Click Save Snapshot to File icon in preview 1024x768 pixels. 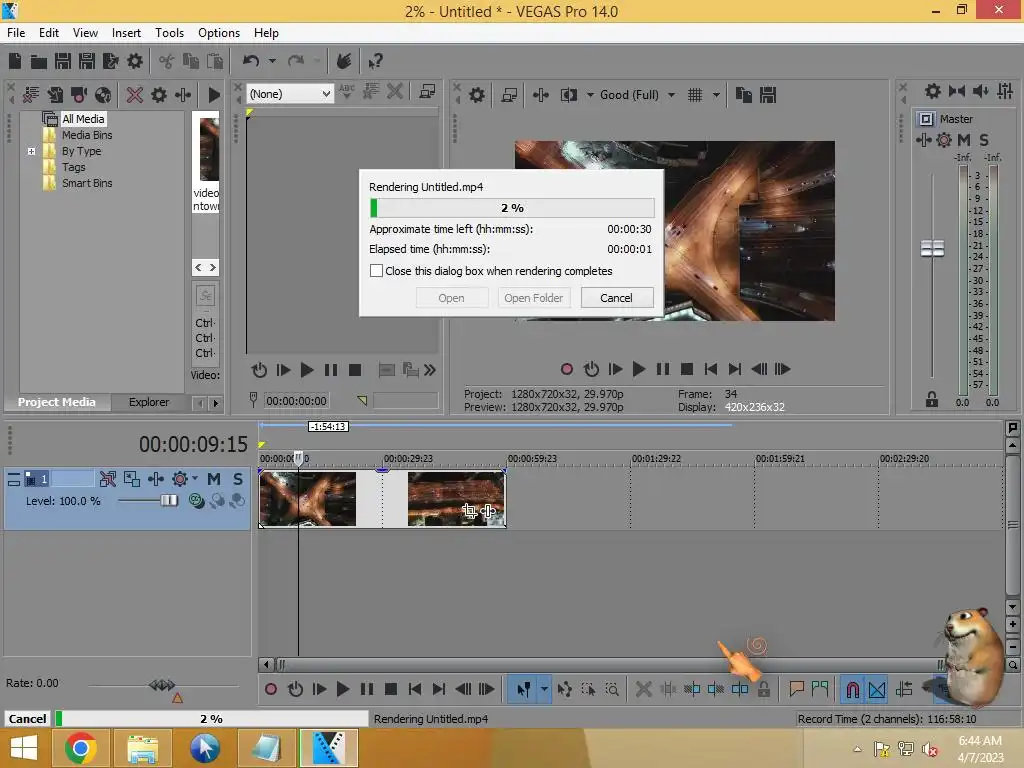(768, 95)
